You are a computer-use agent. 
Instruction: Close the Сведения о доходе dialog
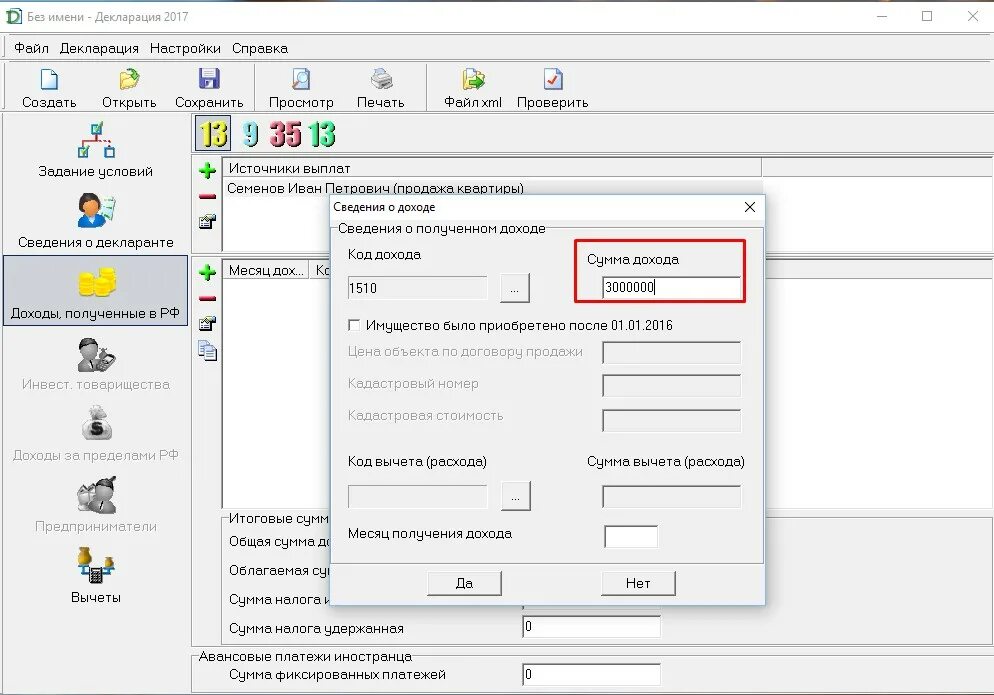pyautogui.click(x=750, y=207)
